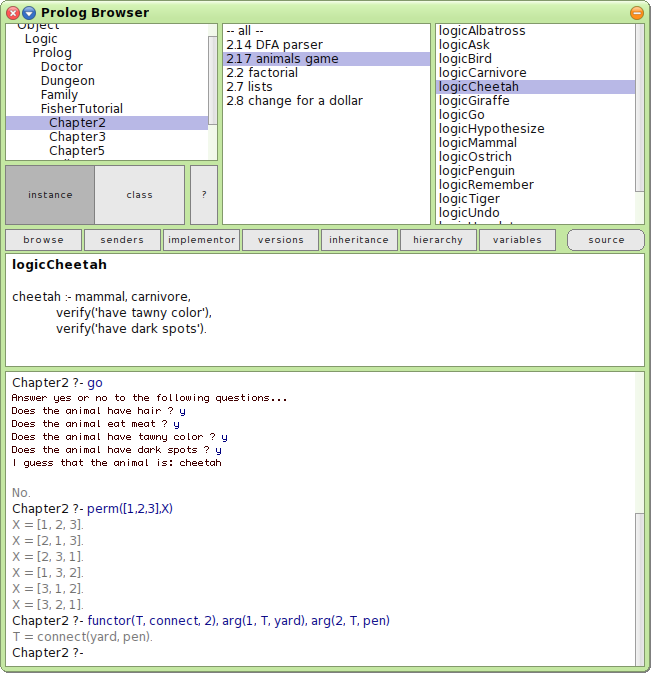Select logicPenguin method
Screen dimensions: 651x673
[536, 170]
